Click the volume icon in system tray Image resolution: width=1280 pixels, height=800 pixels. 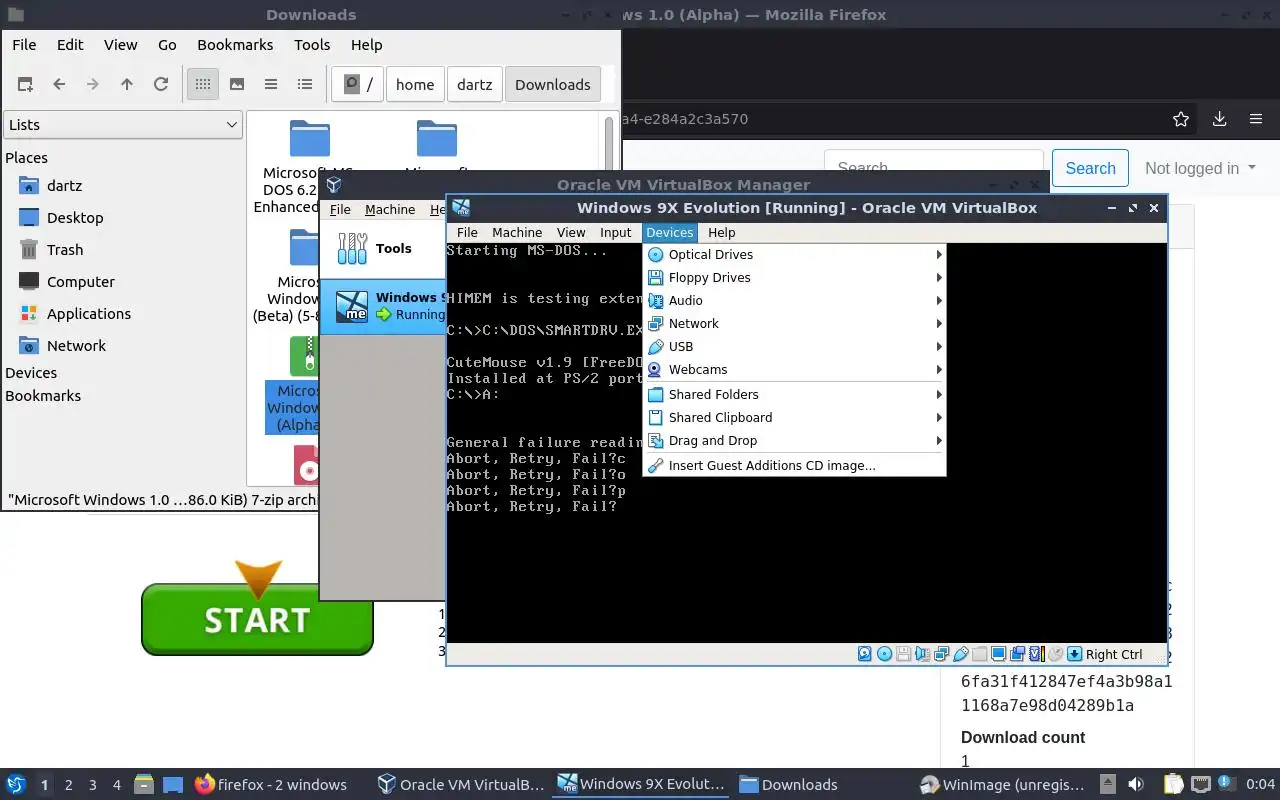coord(1135,785)
